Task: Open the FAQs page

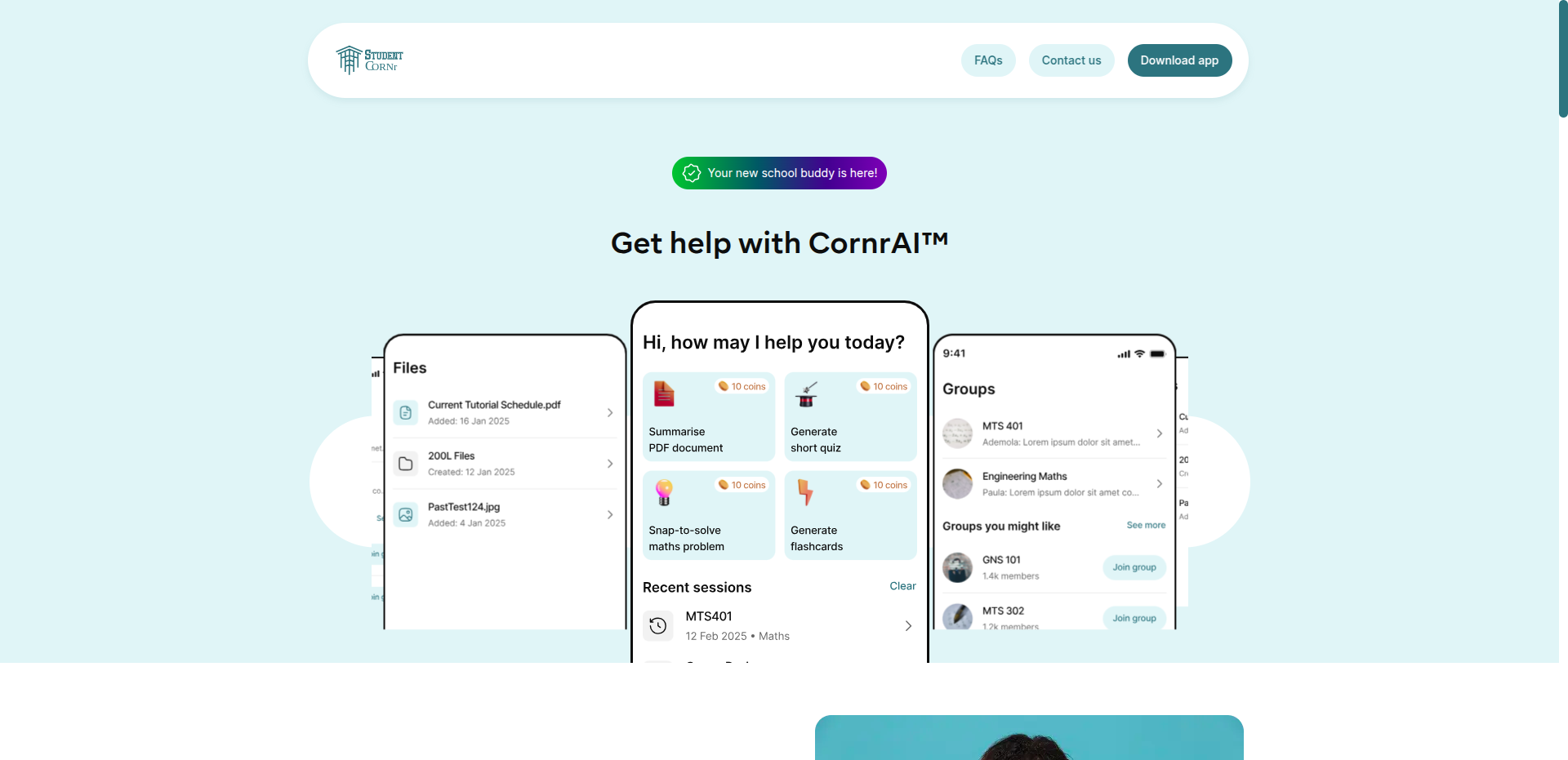Action: [988, 60]
